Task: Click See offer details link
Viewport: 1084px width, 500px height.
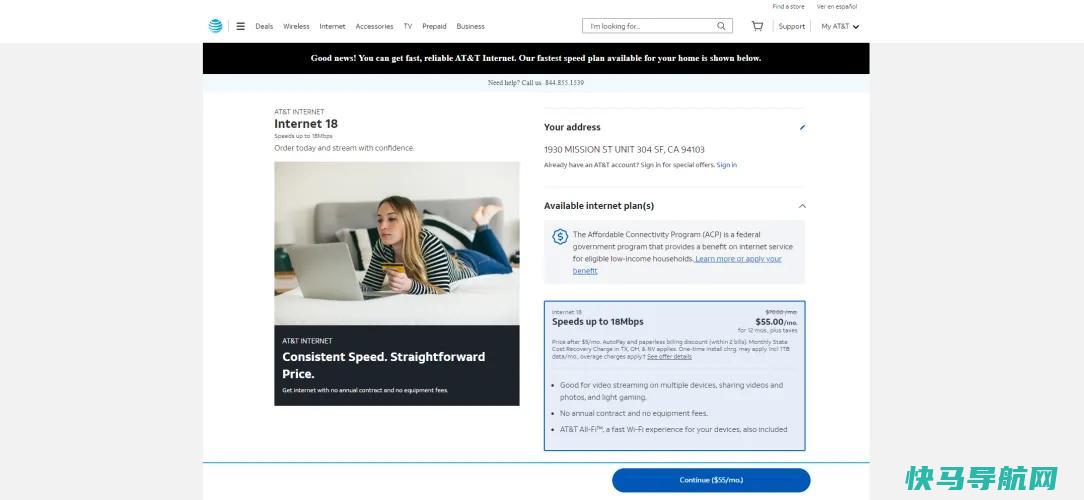Action: pyautogui.click(x=669, y=357)
